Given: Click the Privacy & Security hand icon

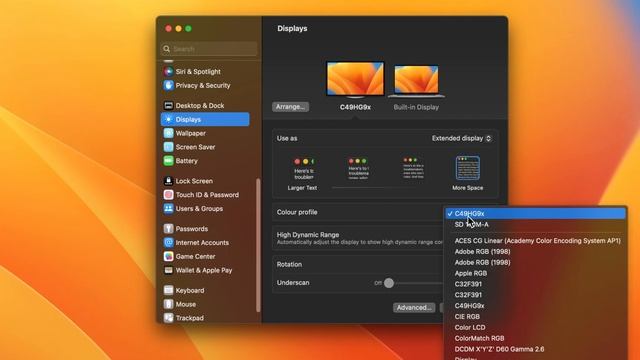Looking at the screenshot, I should (x=168, y=85).
